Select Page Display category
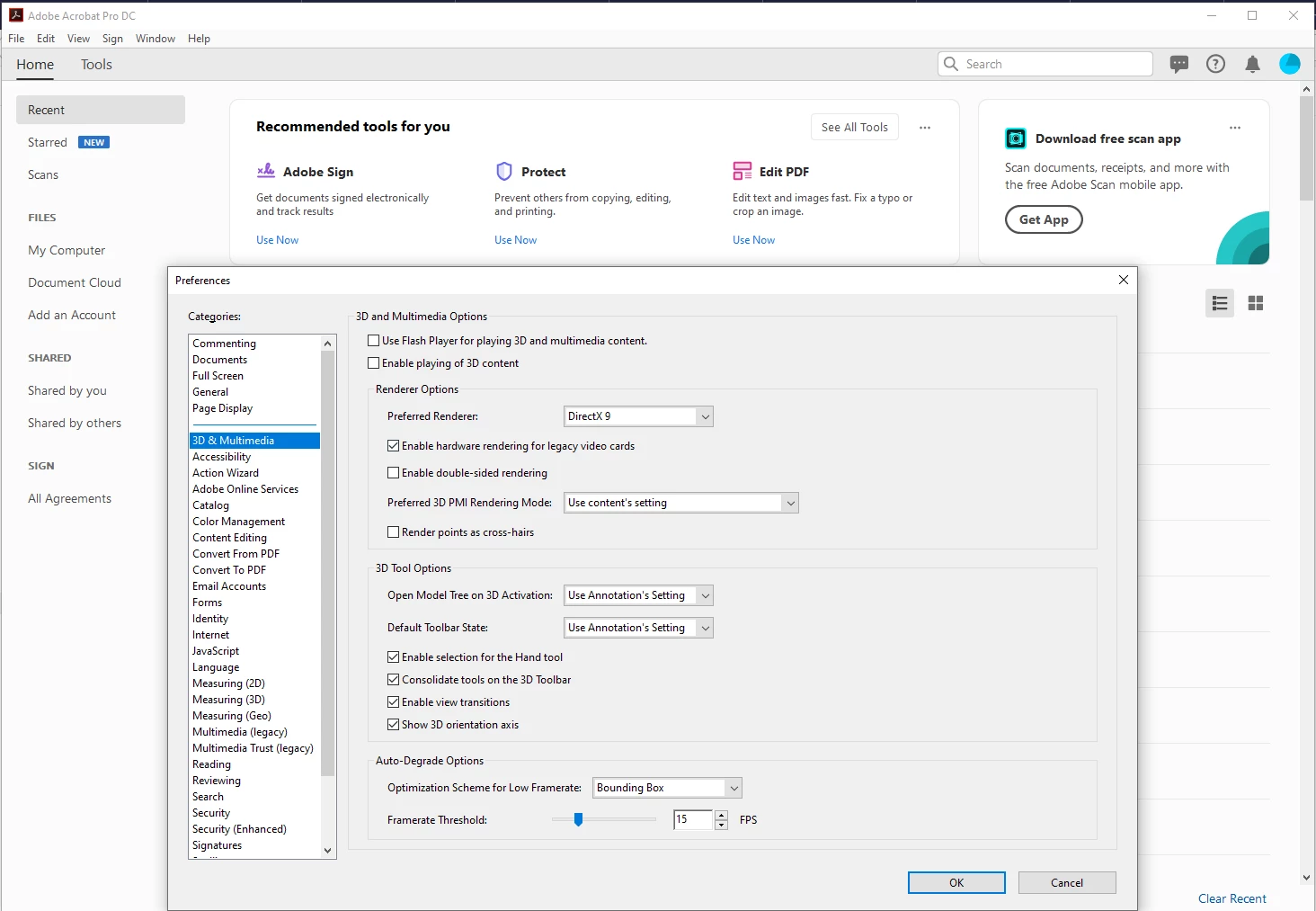Viewport: 1316px width, 911px height. 254,408
